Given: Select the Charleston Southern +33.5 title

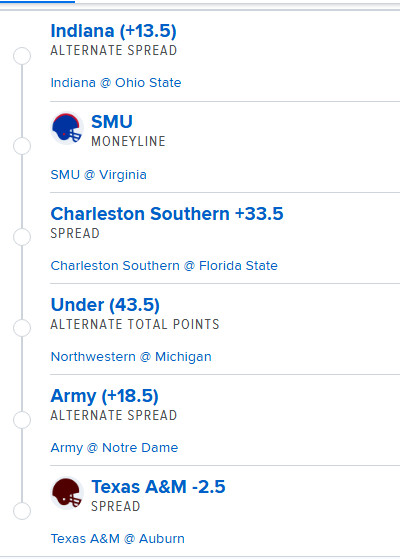Looking at the screenshot, I should pos(167,214).
